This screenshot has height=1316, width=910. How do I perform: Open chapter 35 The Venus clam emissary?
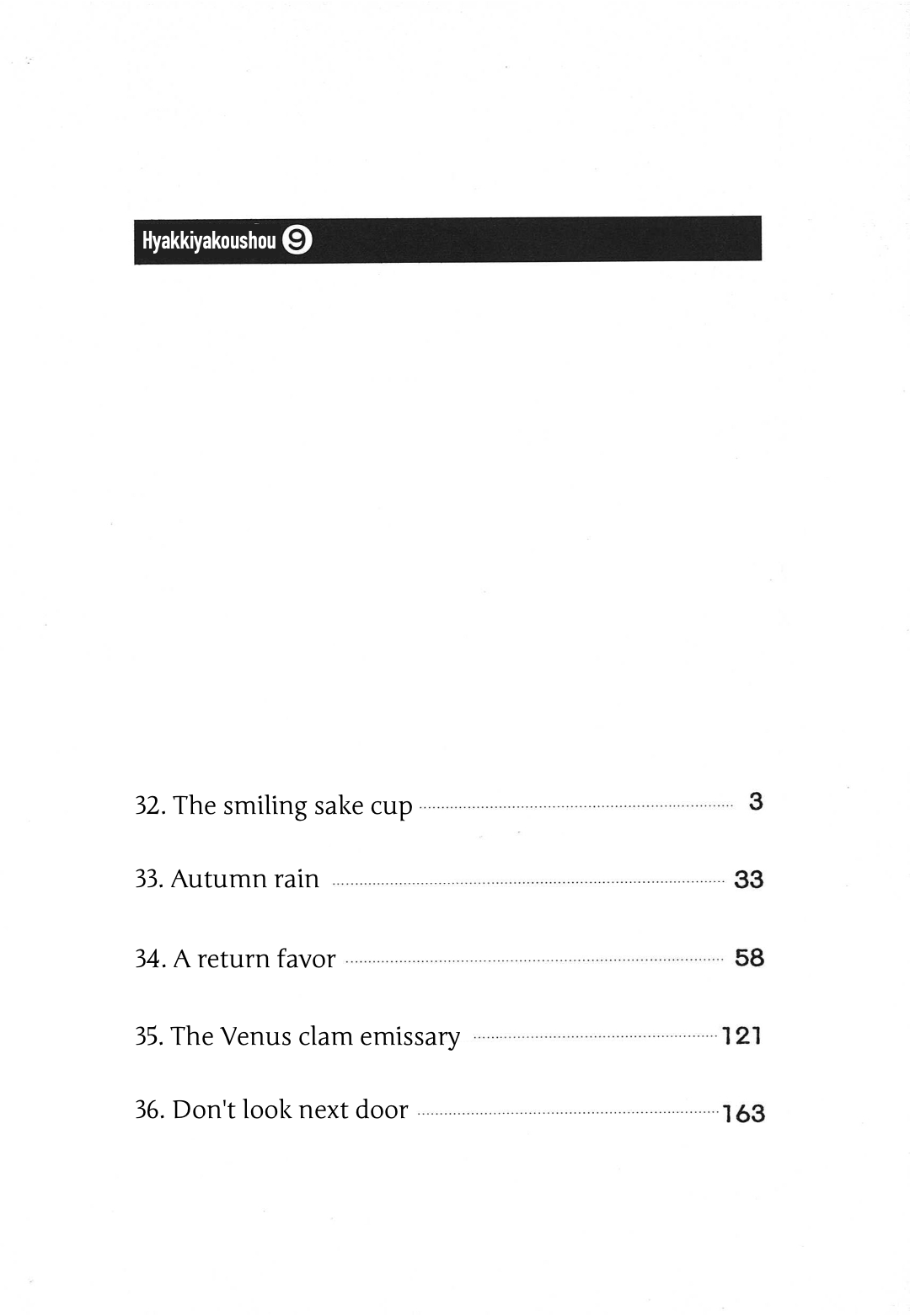point(297,1036)
